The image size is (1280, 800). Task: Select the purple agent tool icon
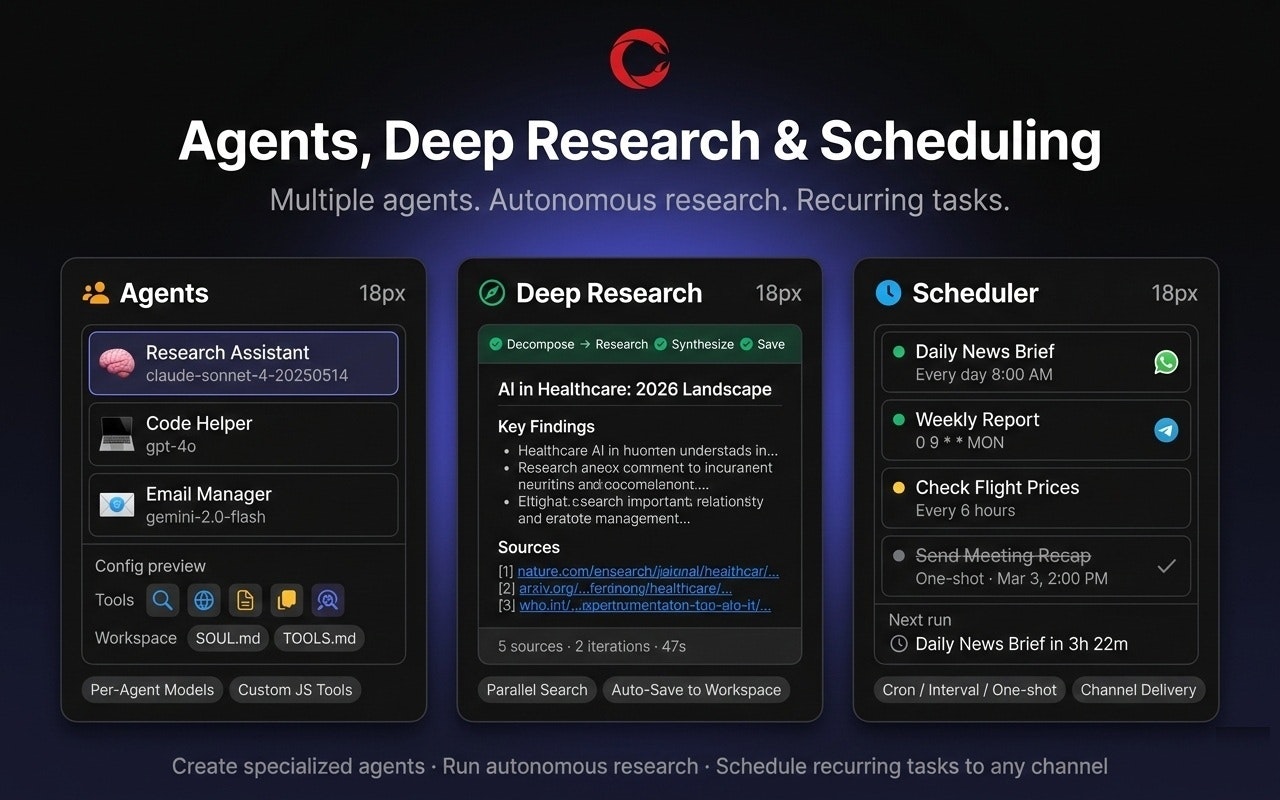pyautogui.click(x=328, y=600)
